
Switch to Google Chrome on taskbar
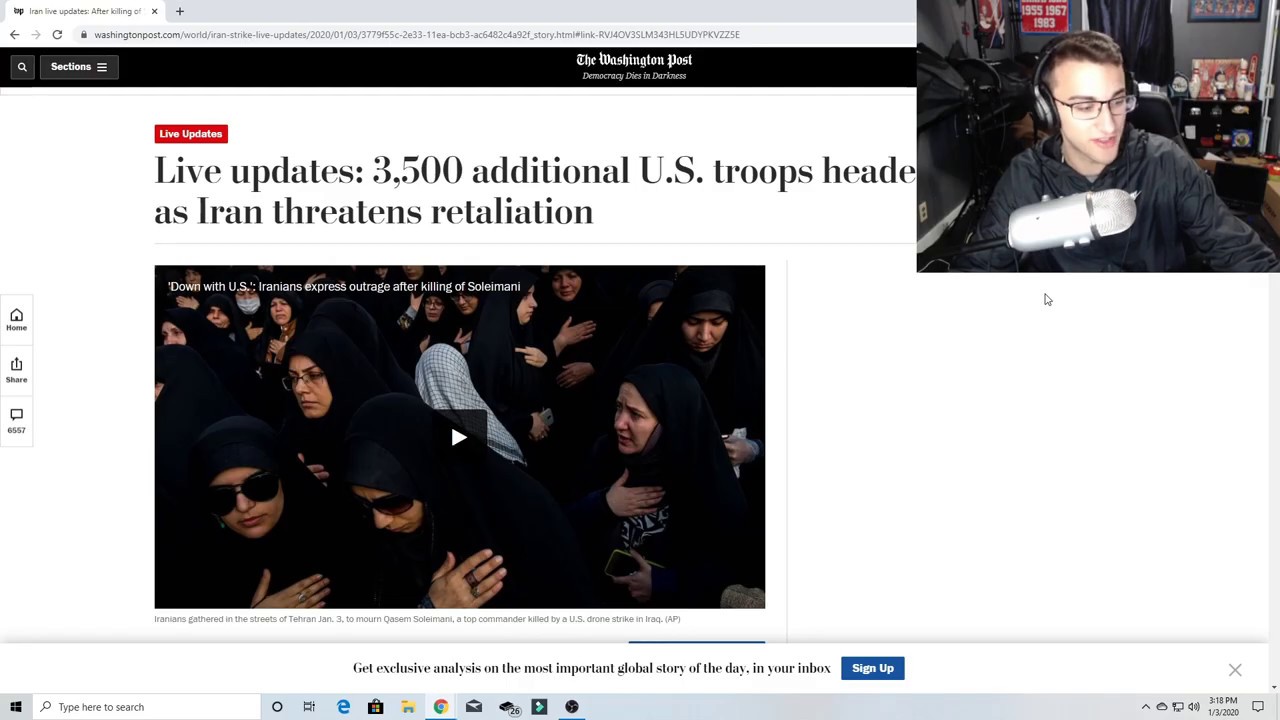pyautogui.click(x=441, y=707)
